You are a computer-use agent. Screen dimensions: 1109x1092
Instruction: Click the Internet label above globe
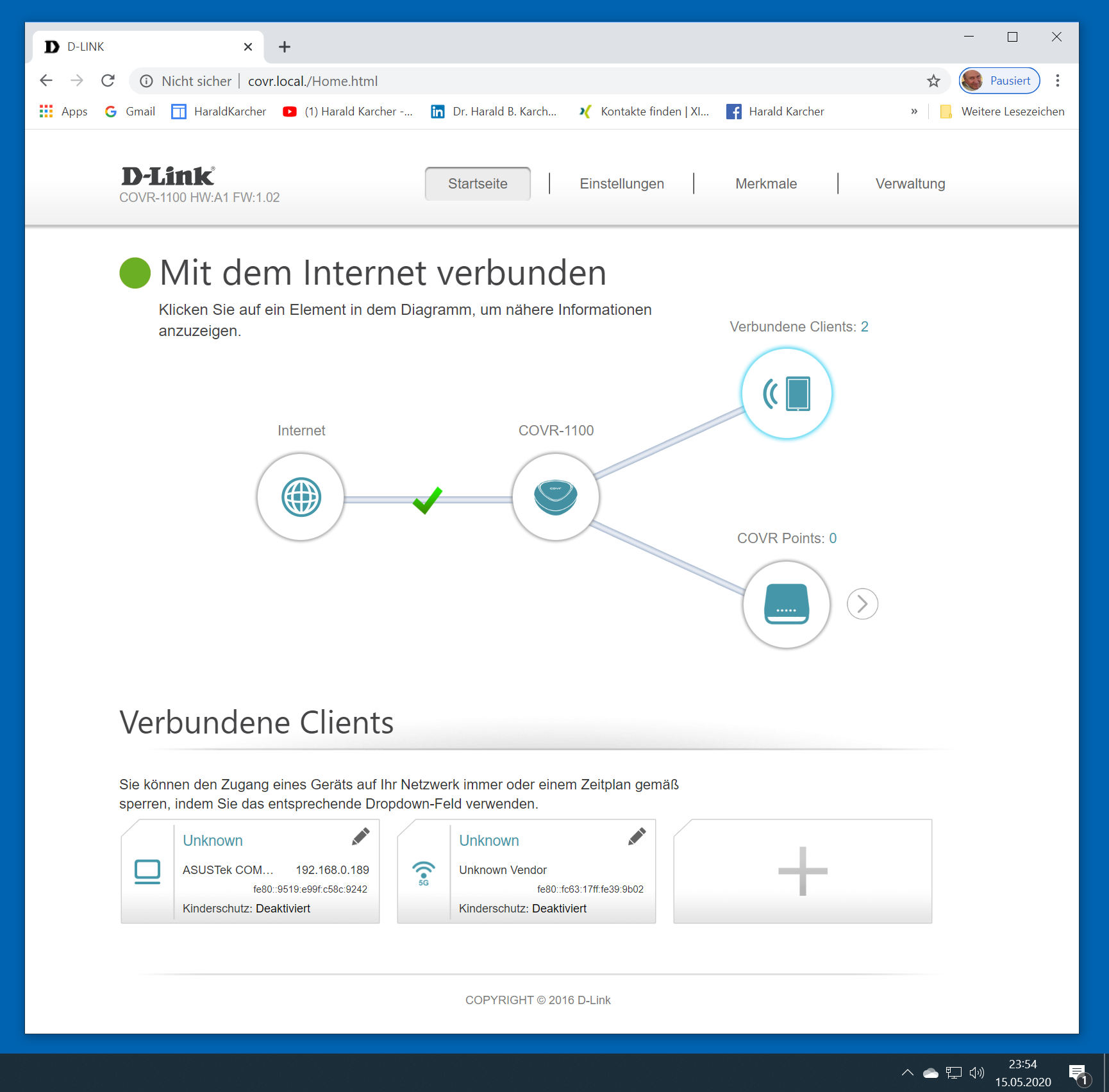(x=301, y=431)
